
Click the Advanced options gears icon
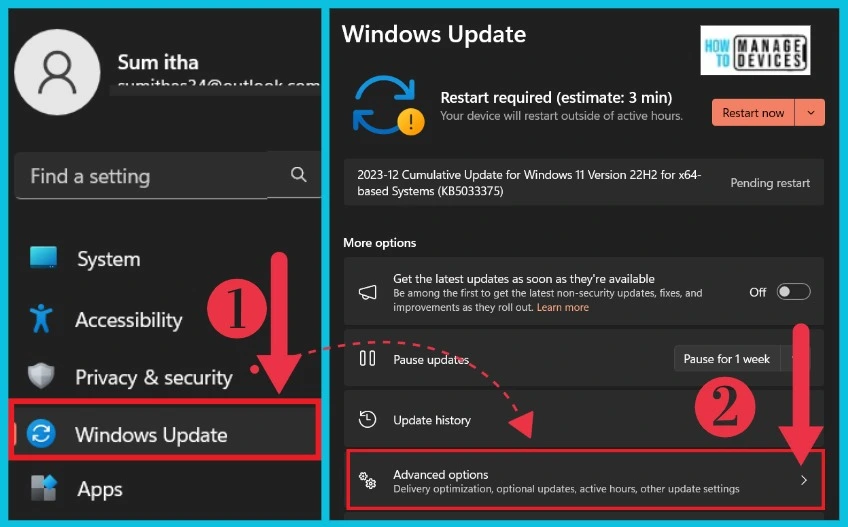pos(368,480)
